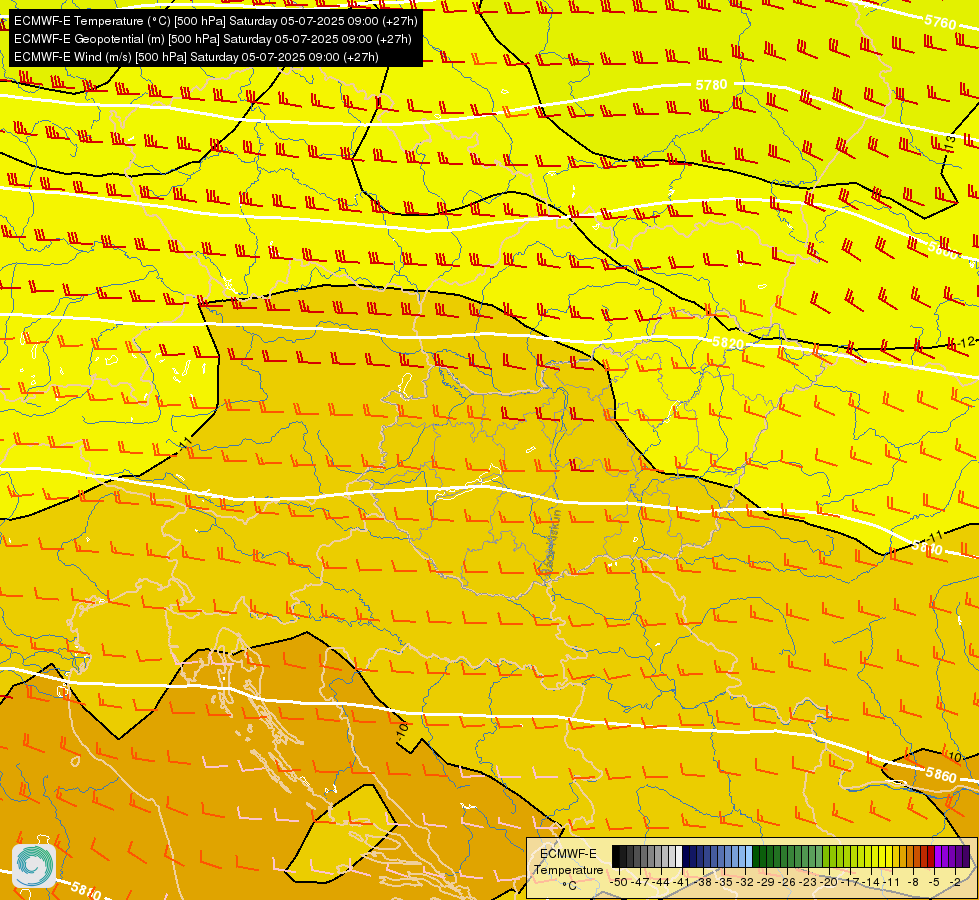The image size is (979, 900).
Task: Click the -38 value on temperature legend
Action: 703,882
